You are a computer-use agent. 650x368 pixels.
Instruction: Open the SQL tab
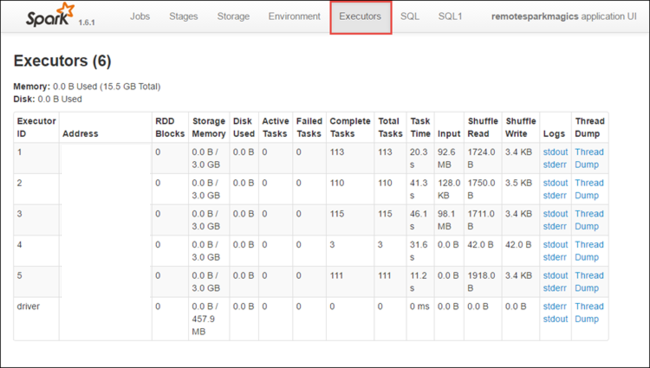pos(410,17)
